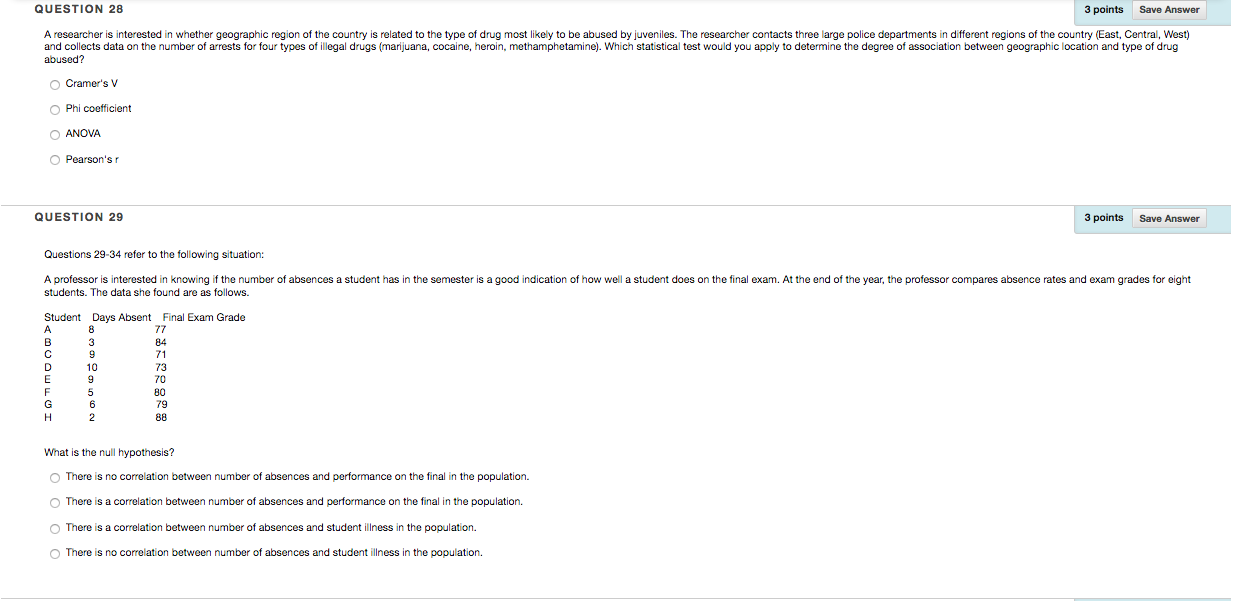Viewport: 1242px width, 601px height.
Task: Save Answer for Question 28
Action: (1169, 10)
